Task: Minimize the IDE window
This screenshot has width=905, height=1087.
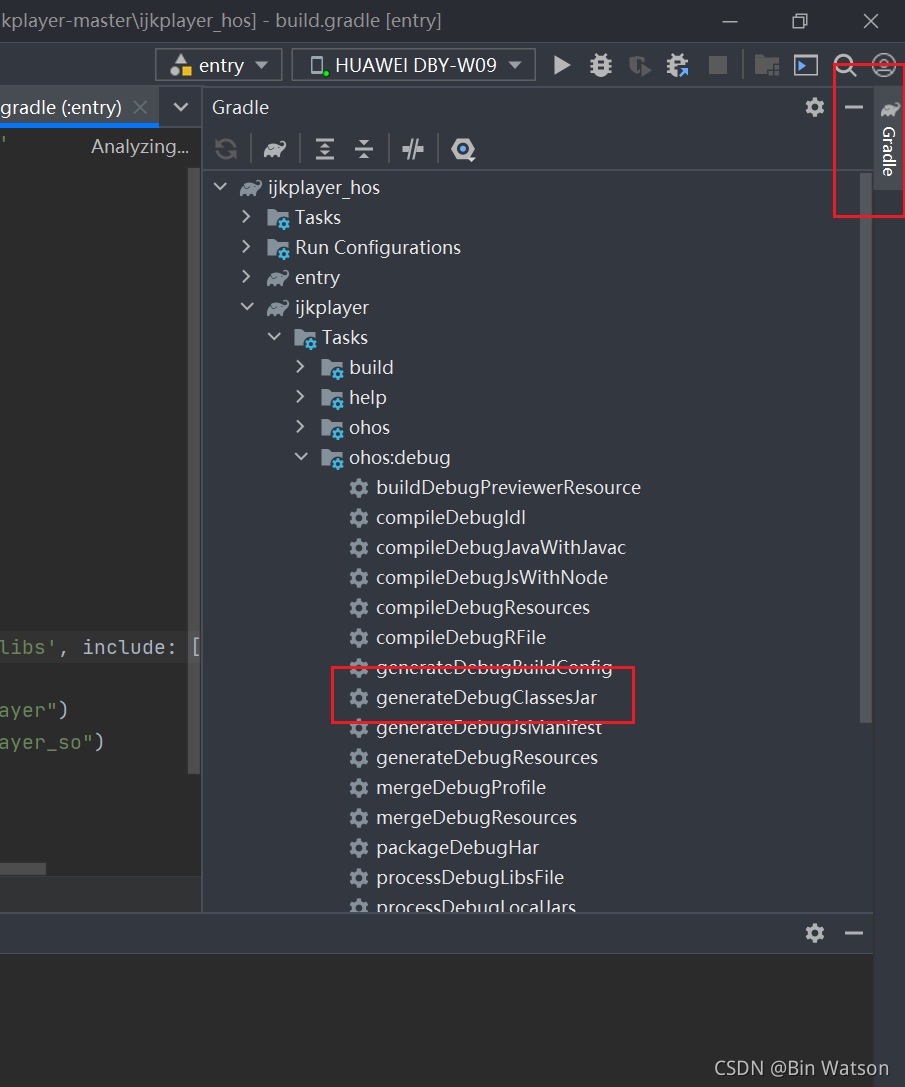Action: 730,21
